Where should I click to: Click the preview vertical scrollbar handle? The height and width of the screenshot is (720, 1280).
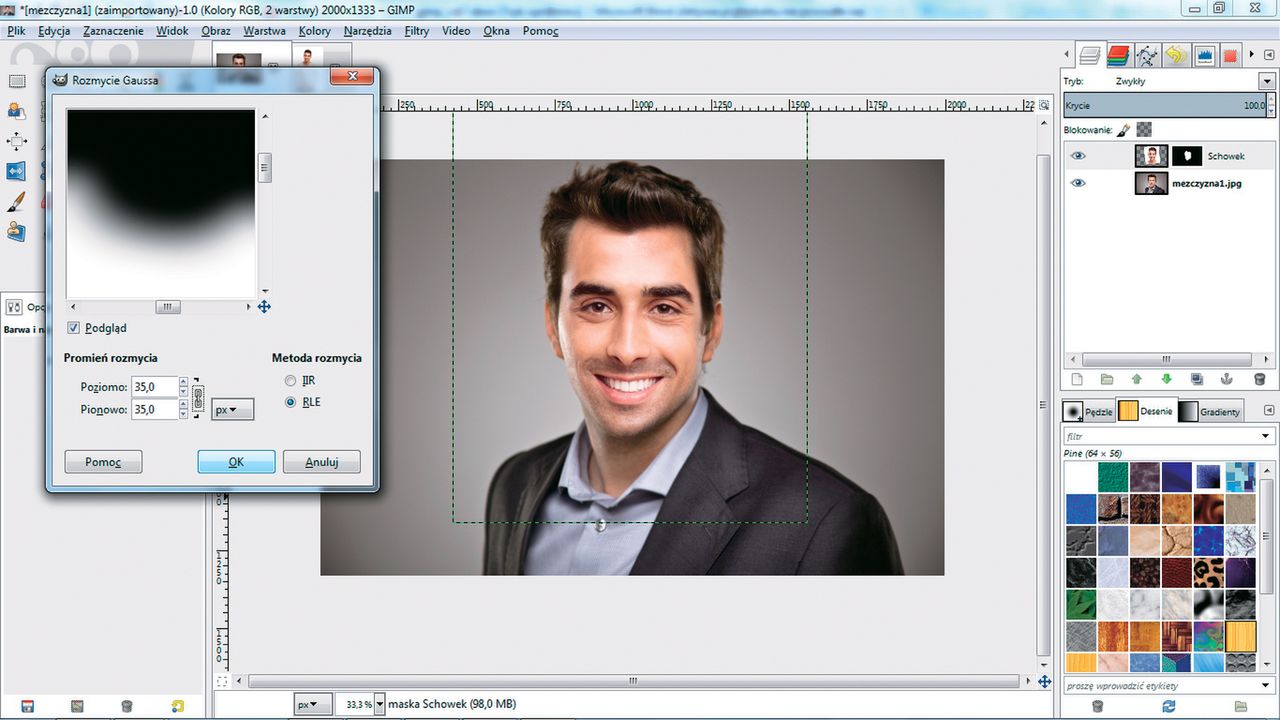[264, 167]
